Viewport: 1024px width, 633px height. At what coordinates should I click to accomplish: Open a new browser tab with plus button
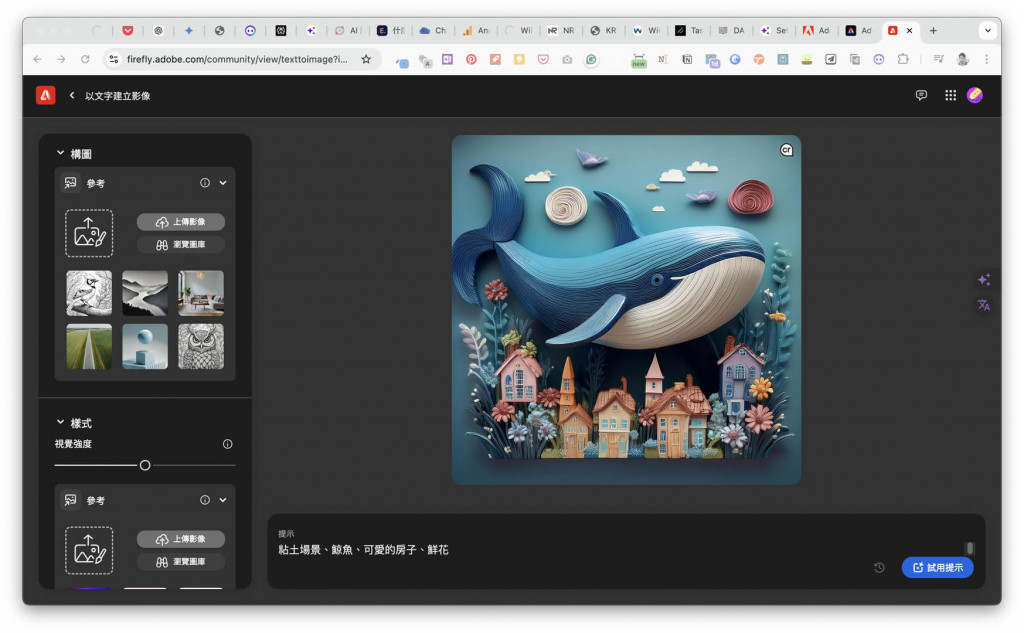pyautogui.click(x=933, y=31)
